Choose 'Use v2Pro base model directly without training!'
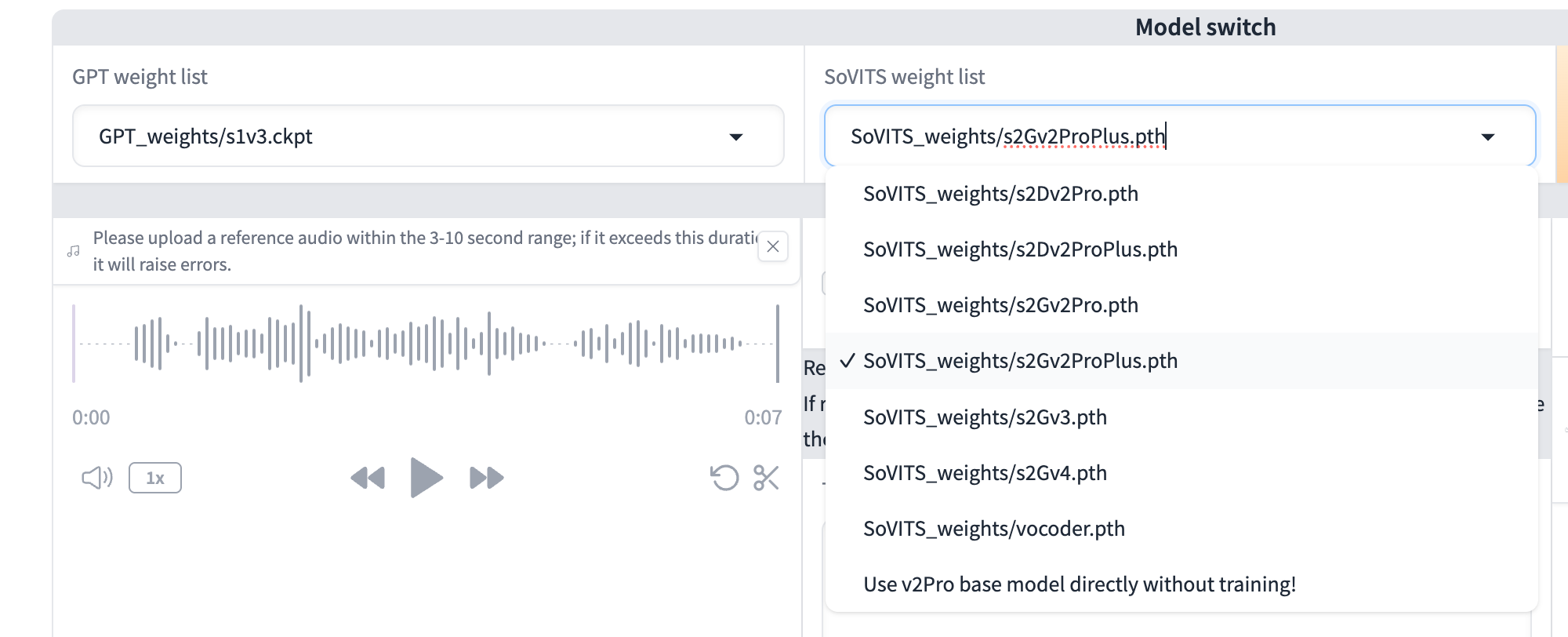Image resolution: width=1568 pixels, height=637 pixels. 1181,584
